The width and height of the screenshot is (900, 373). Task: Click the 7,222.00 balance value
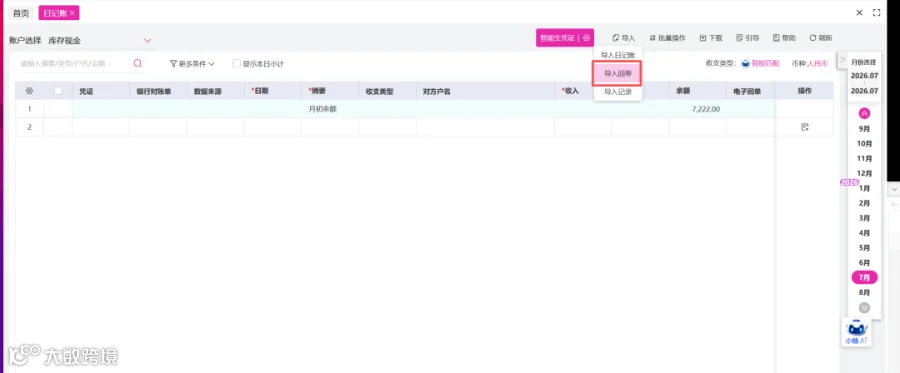[706, 109]
